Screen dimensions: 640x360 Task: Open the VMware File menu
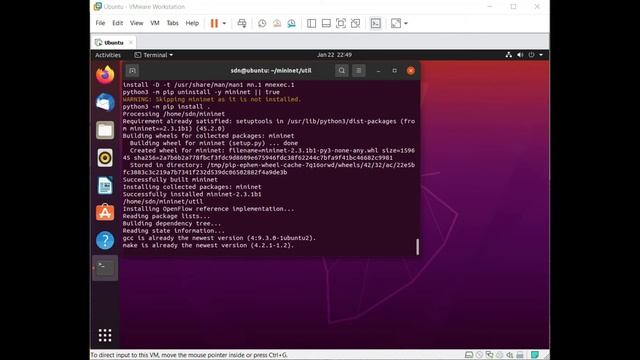100,23
